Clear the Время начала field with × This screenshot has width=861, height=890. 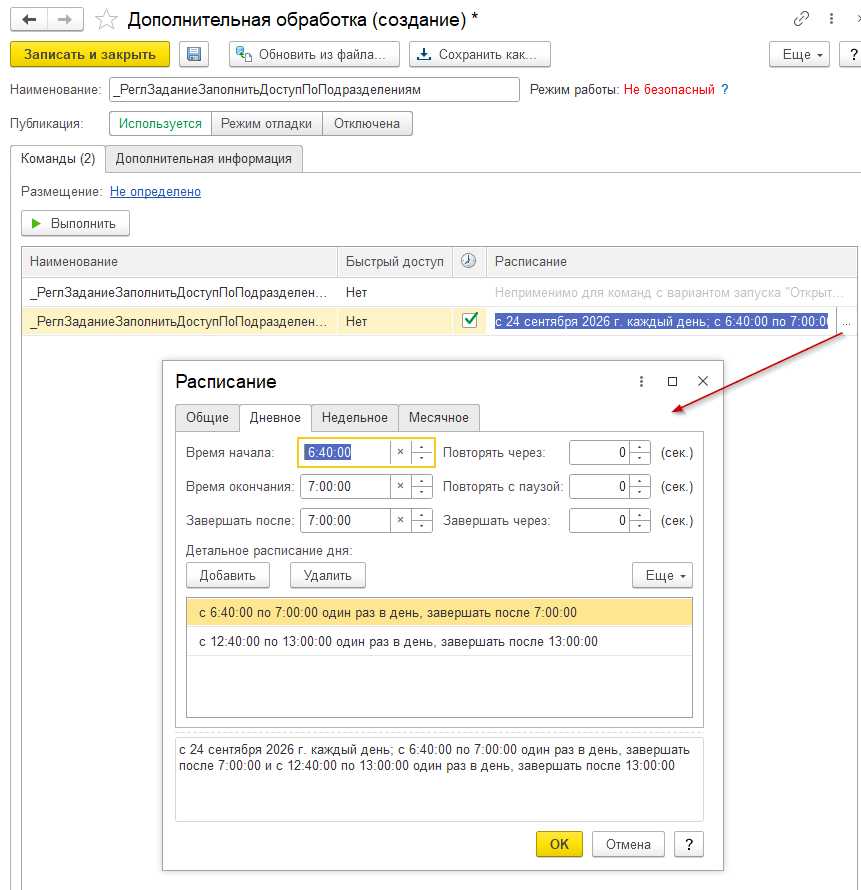point(400,452)
